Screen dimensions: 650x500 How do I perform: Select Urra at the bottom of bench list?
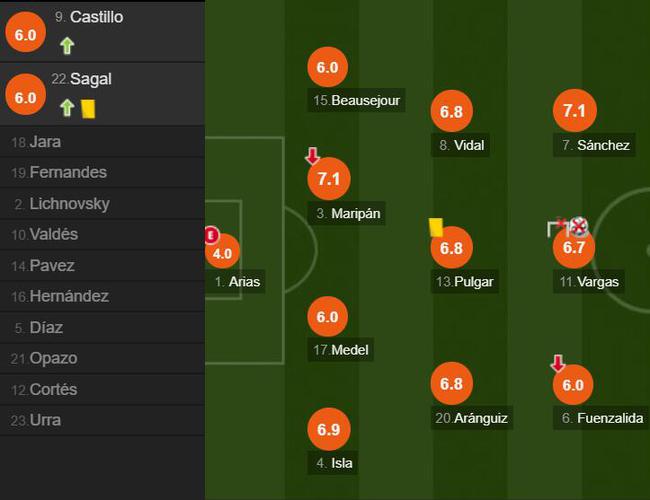coord(102,420)
